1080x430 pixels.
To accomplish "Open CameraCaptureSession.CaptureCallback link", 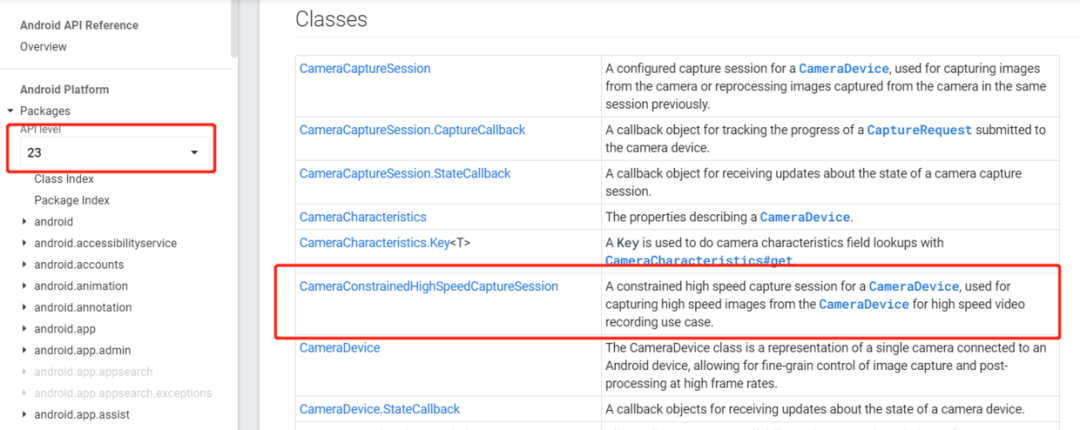I will pos(413,130).
